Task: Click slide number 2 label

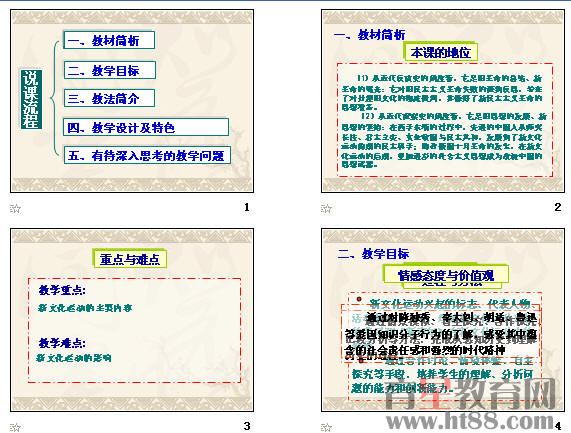Action: coord(558,207)
